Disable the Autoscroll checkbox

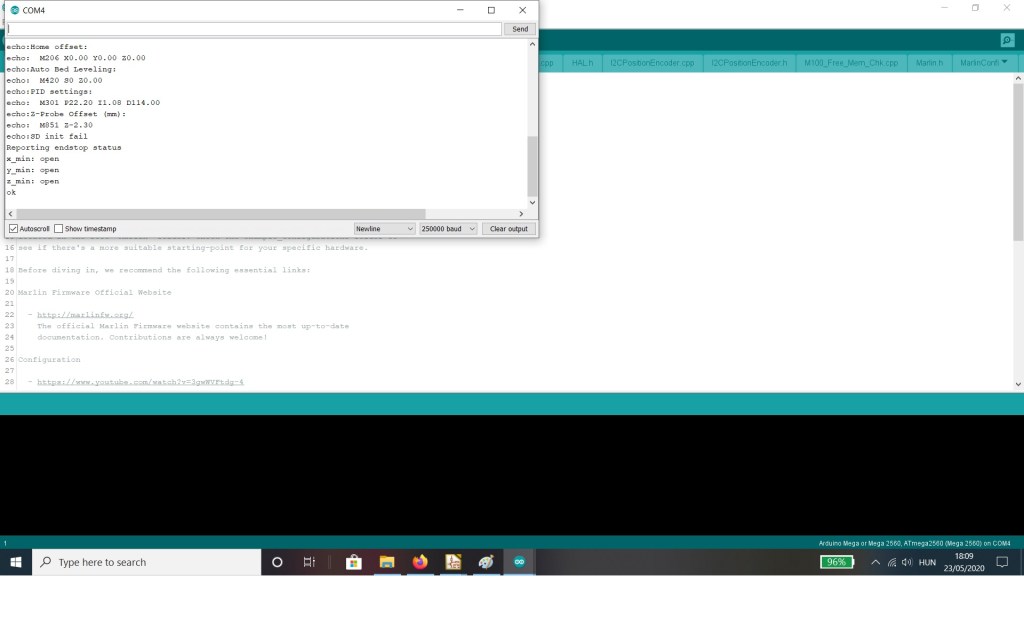click(x=13, y=229)
